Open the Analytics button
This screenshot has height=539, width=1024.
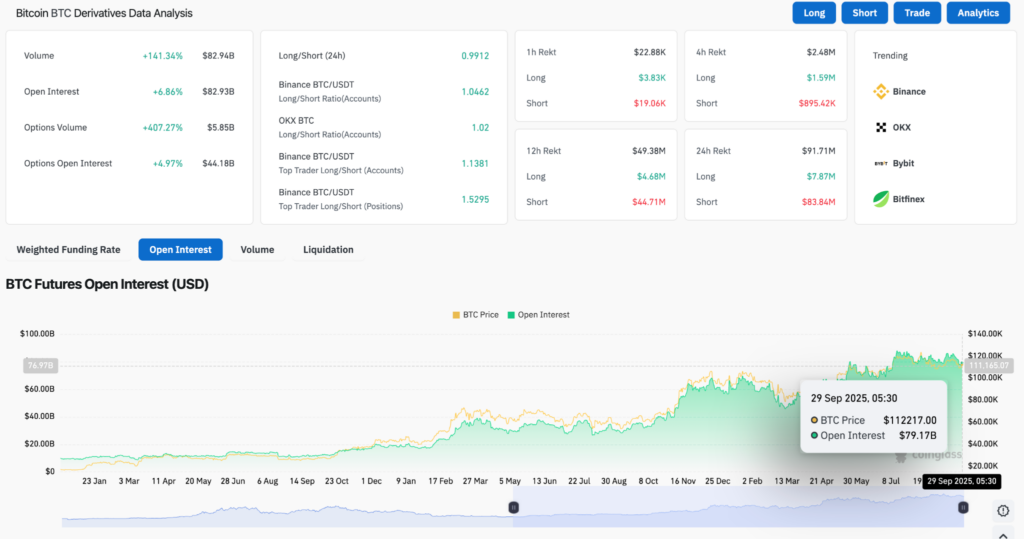977,13
